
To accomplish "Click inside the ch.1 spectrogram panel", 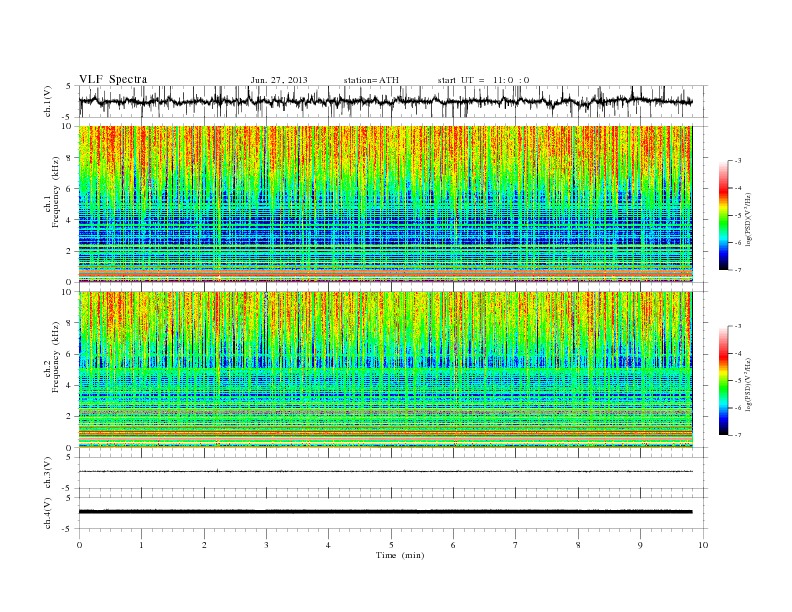I will pyautogui.click(x=385, y=204).
